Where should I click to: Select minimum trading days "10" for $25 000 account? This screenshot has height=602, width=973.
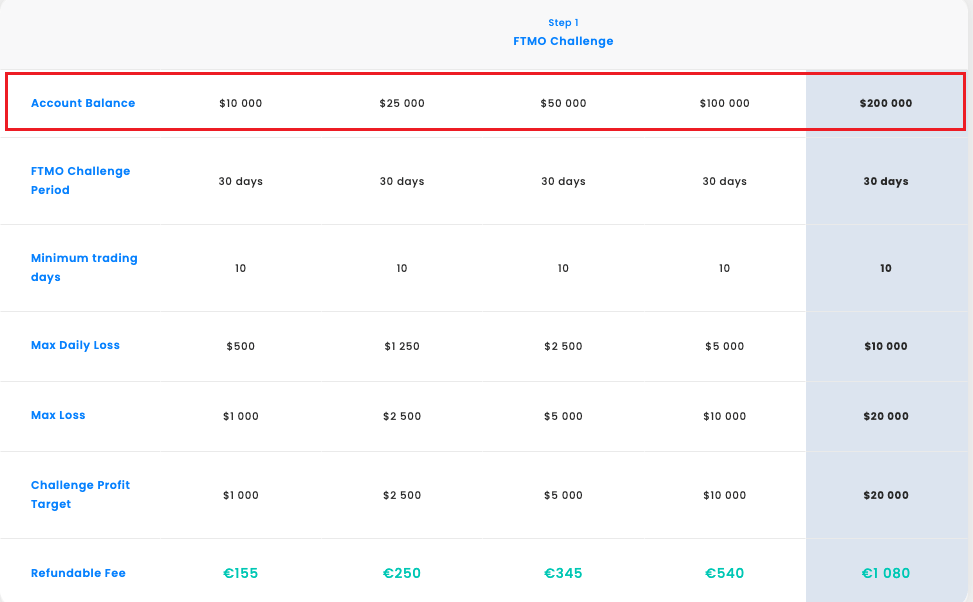402,268
